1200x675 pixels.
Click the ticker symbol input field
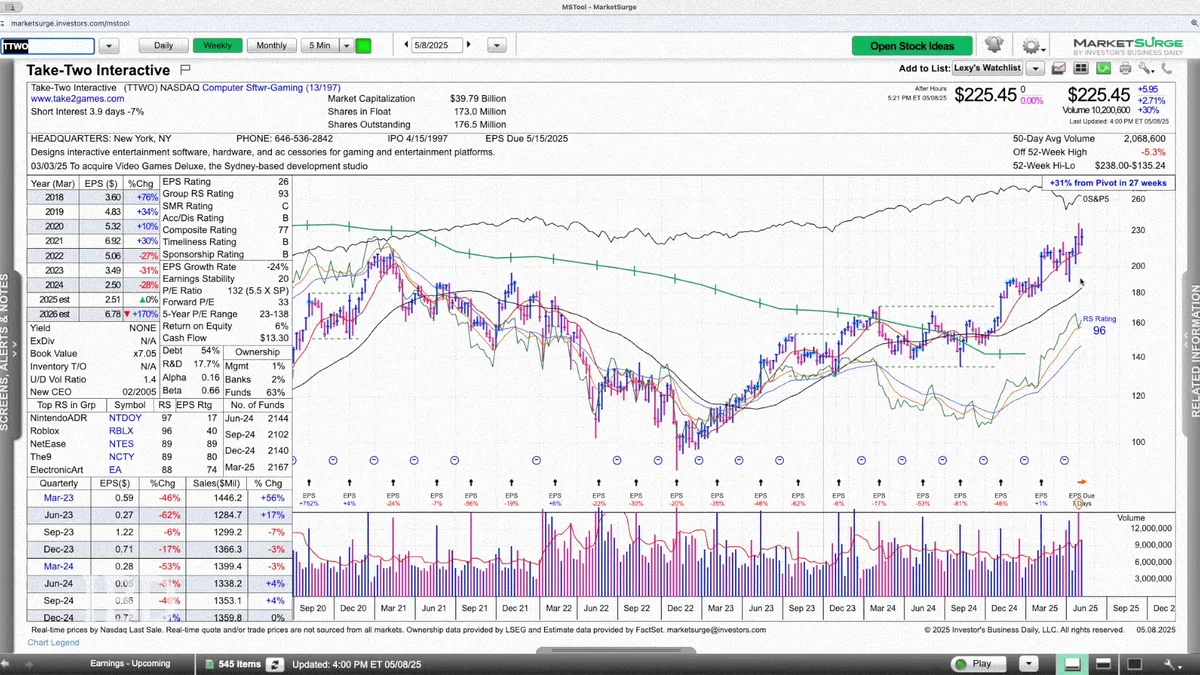(47, 46)
